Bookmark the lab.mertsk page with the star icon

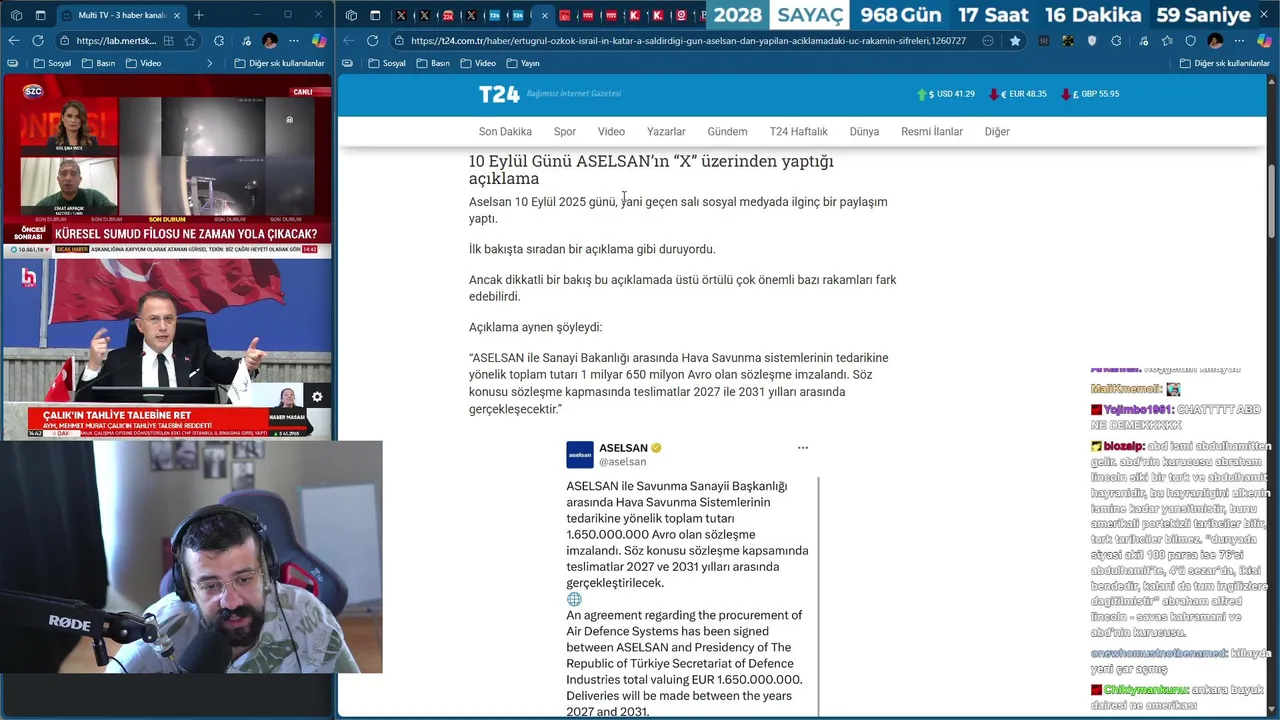coord(190,41)
